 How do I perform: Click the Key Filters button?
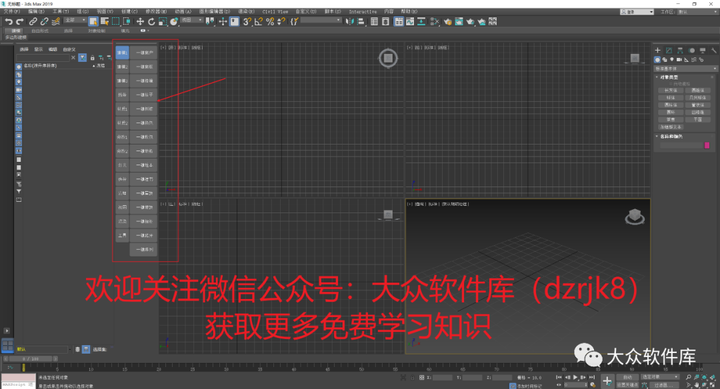[x=664, y=385]
